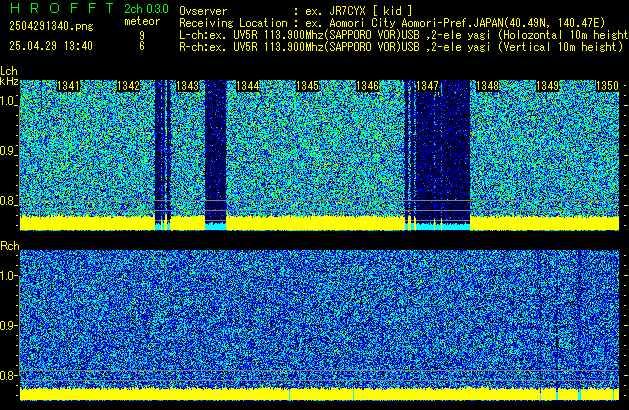Click the version label 2ch 0.3.0
This screenshot has width=629, height=410.
pos(146,9)
